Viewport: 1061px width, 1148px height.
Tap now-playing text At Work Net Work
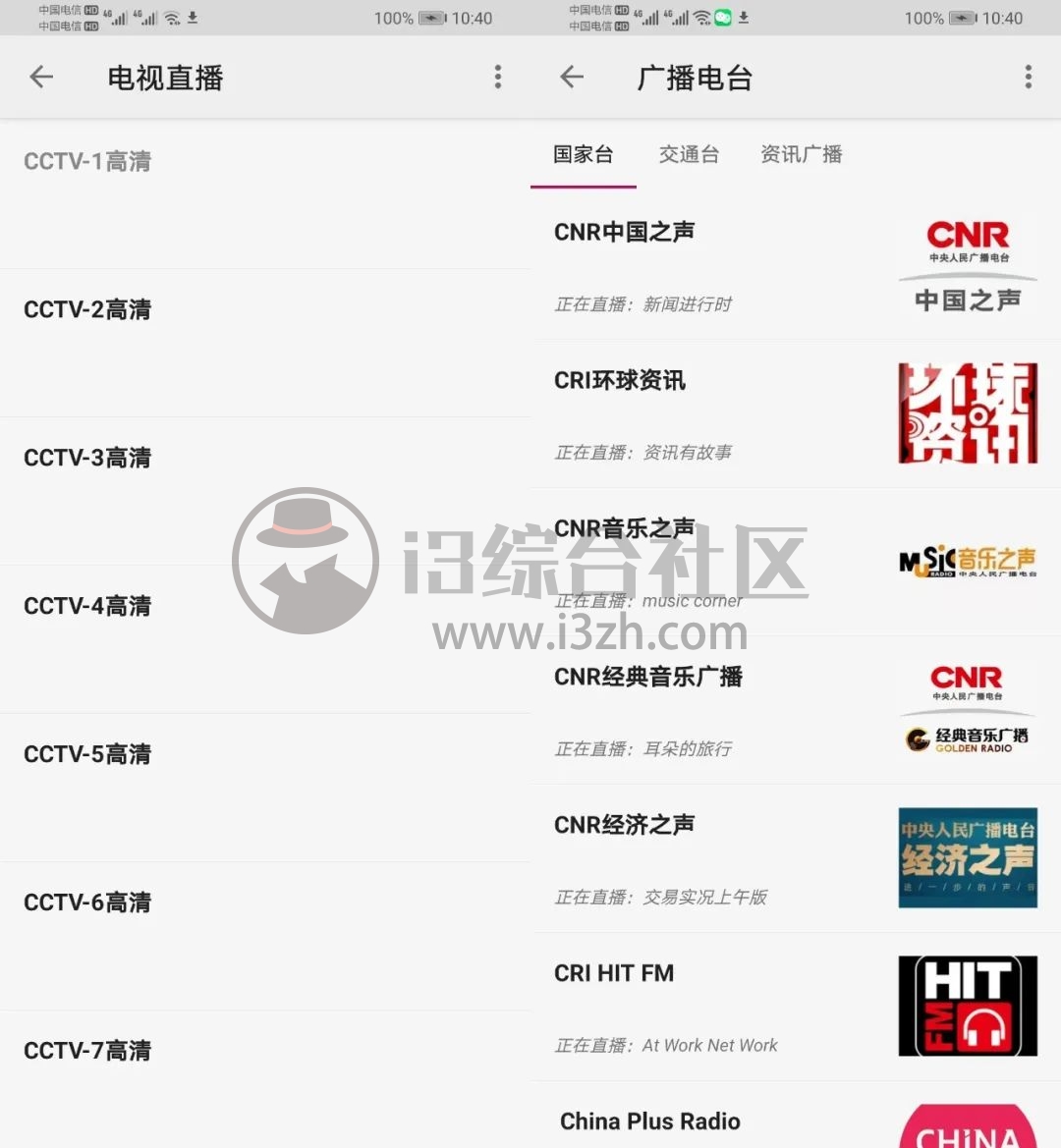coord(709,1046)
